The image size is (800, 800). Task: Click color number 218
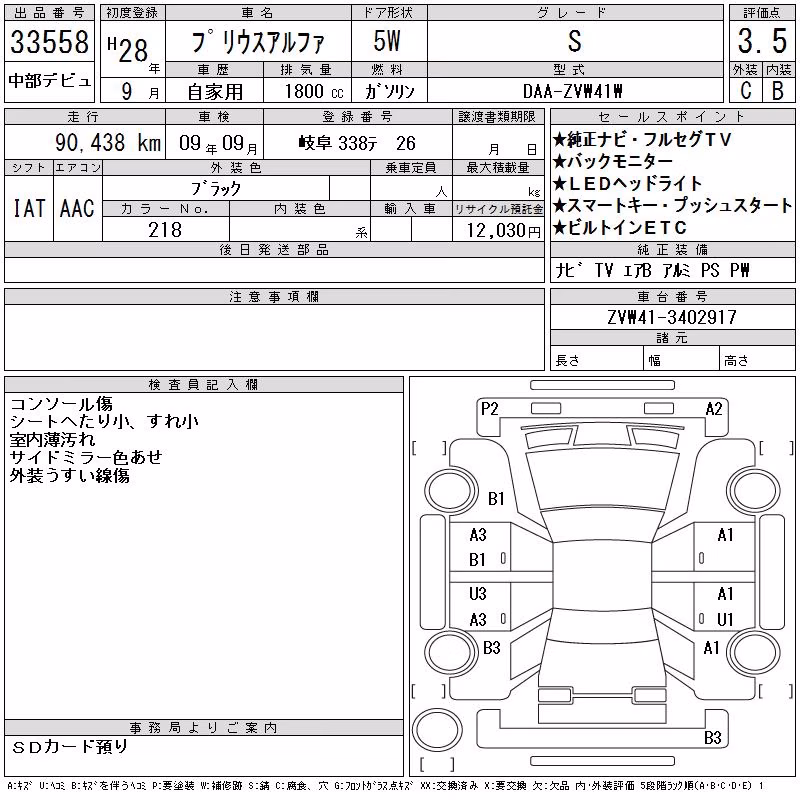[x=165, y=230]
